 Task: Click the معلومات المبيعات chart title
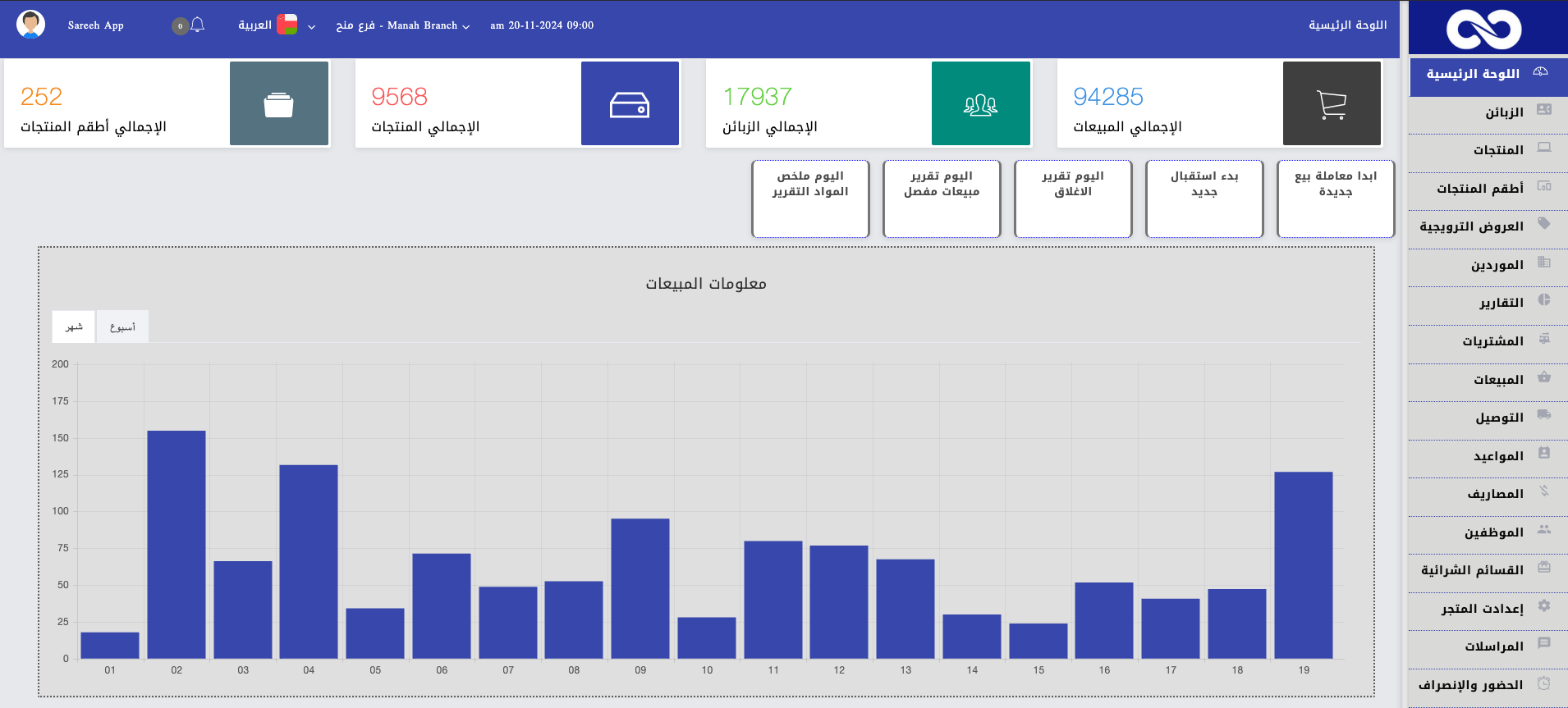pyautogui.click(x=706, y=283)
